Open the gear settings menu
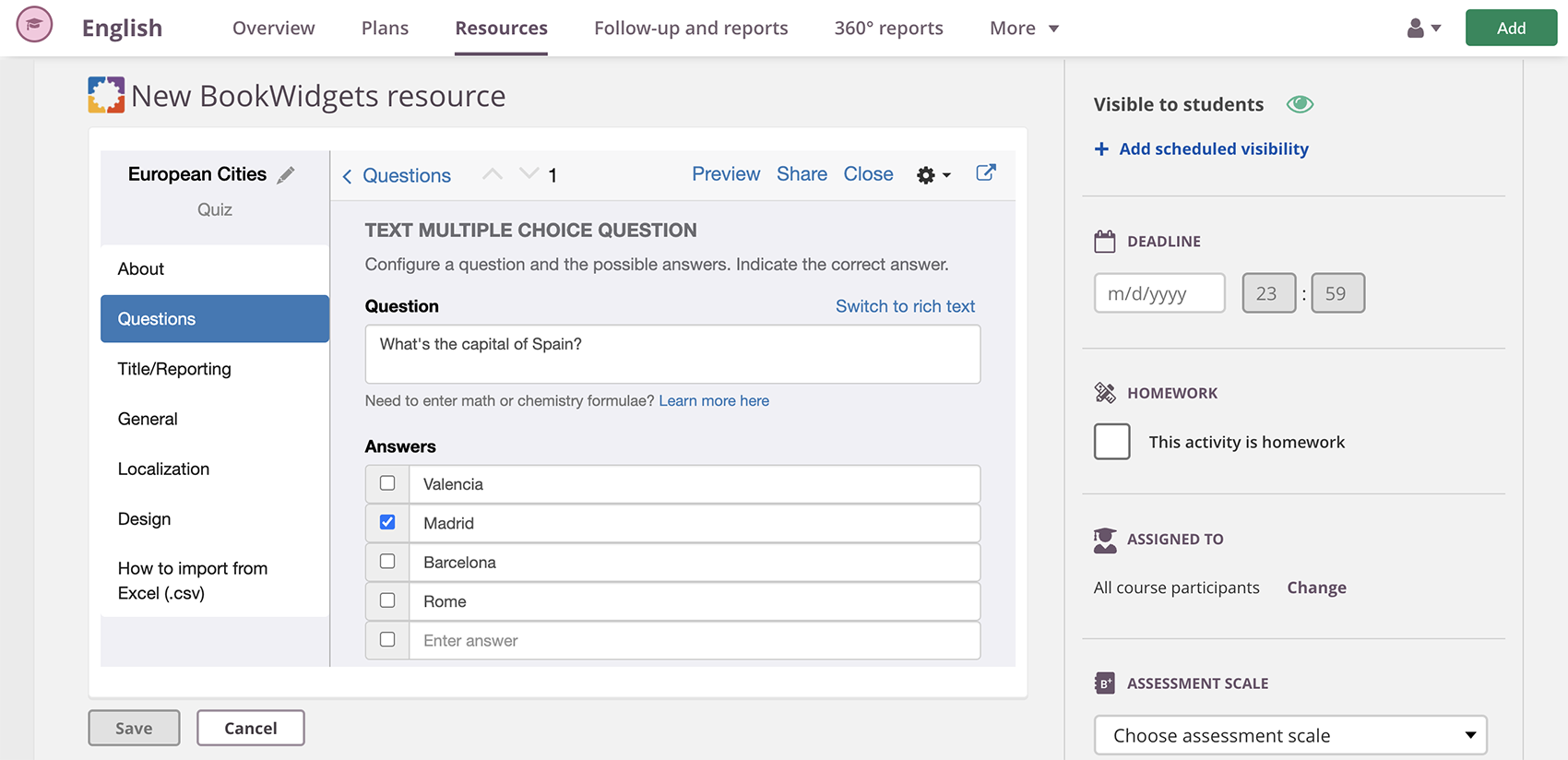Screen dimensions: 1568x760 [x=932, y=175]
